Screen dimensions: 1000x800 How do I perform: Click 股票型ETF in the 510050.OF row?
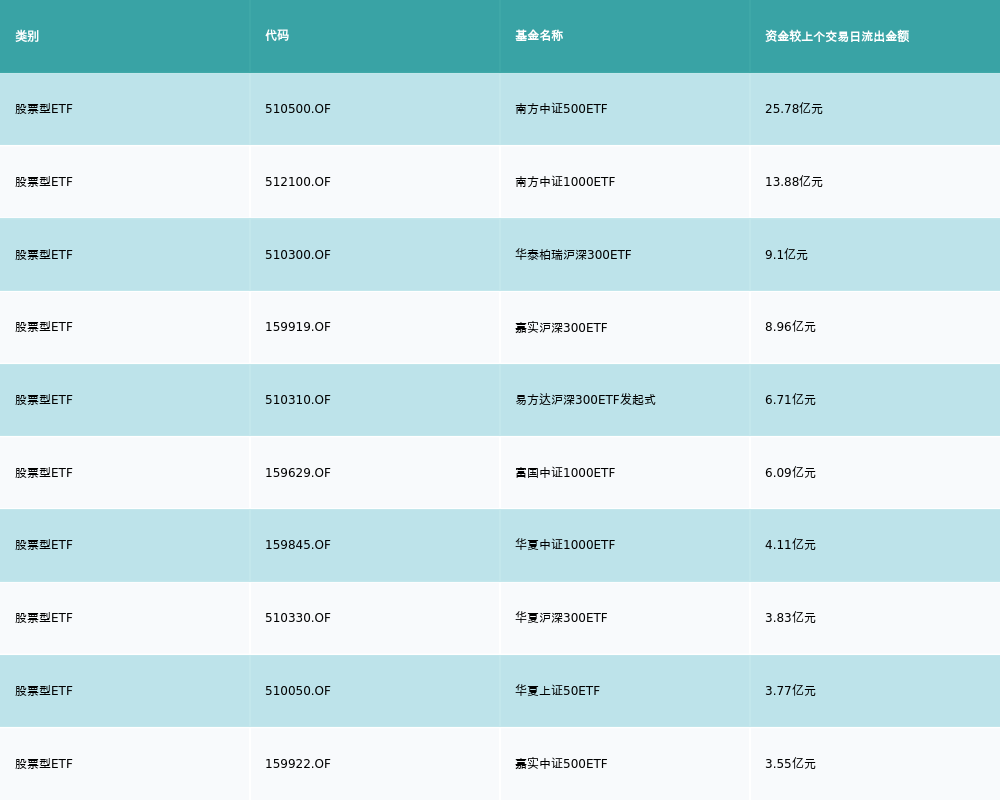(x=44, y=691)
